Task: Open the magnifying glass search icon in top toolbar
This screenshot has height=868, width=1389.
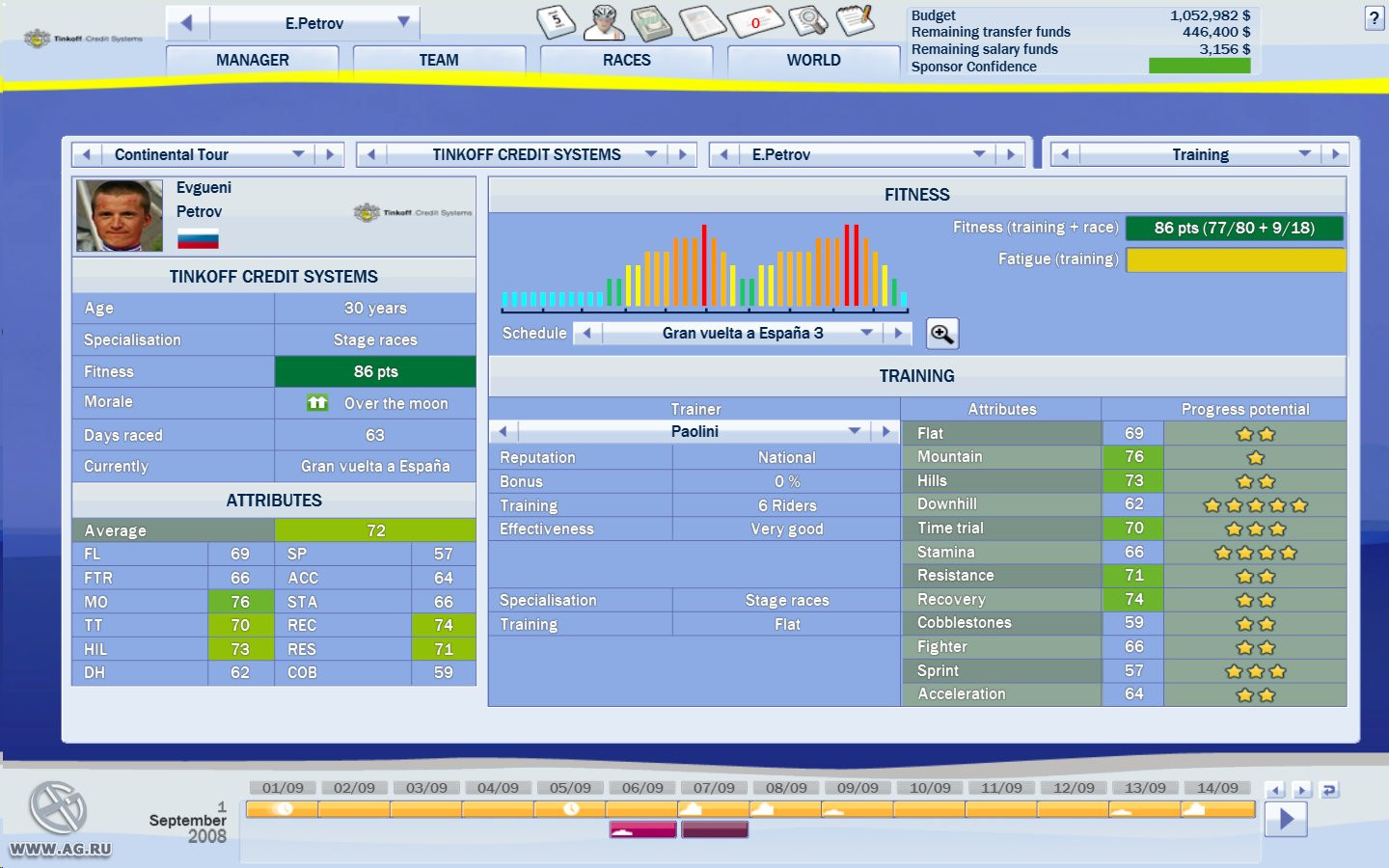Action: tap(808, 21)
